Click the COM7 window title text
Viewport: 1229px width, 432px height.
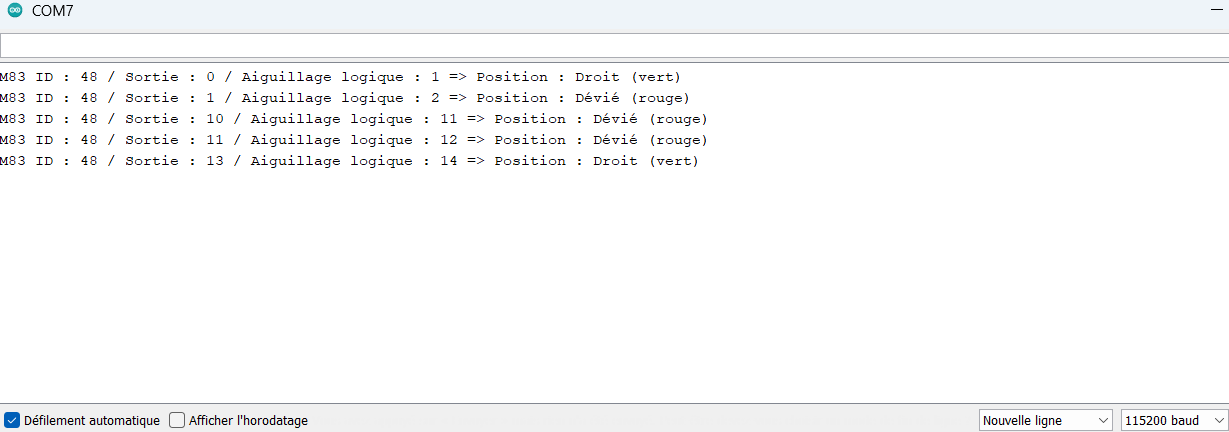(52, 11)
